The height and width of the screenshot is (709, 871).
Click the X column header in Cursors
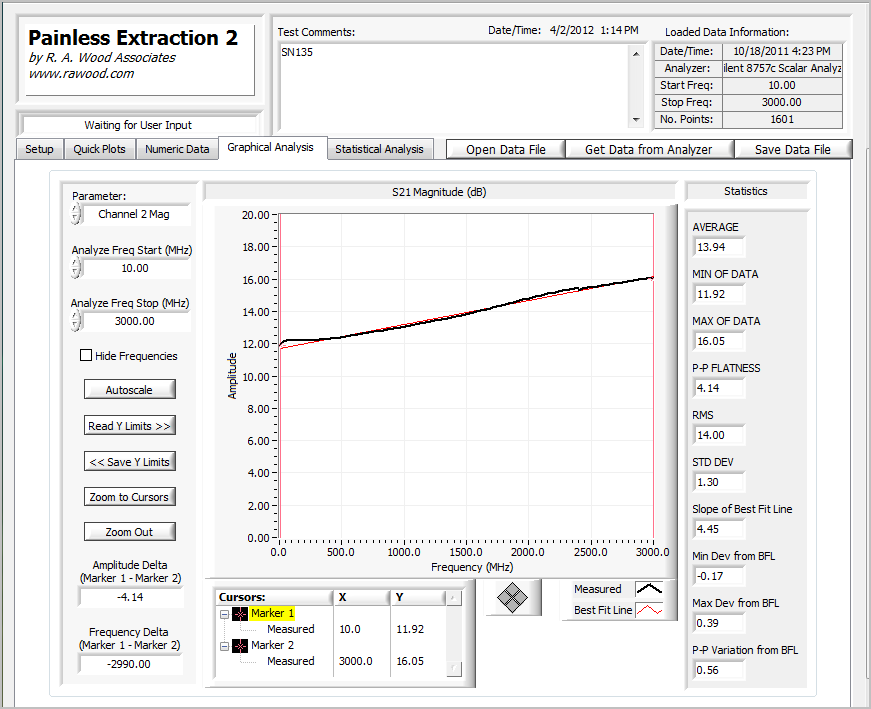(362, 597)
